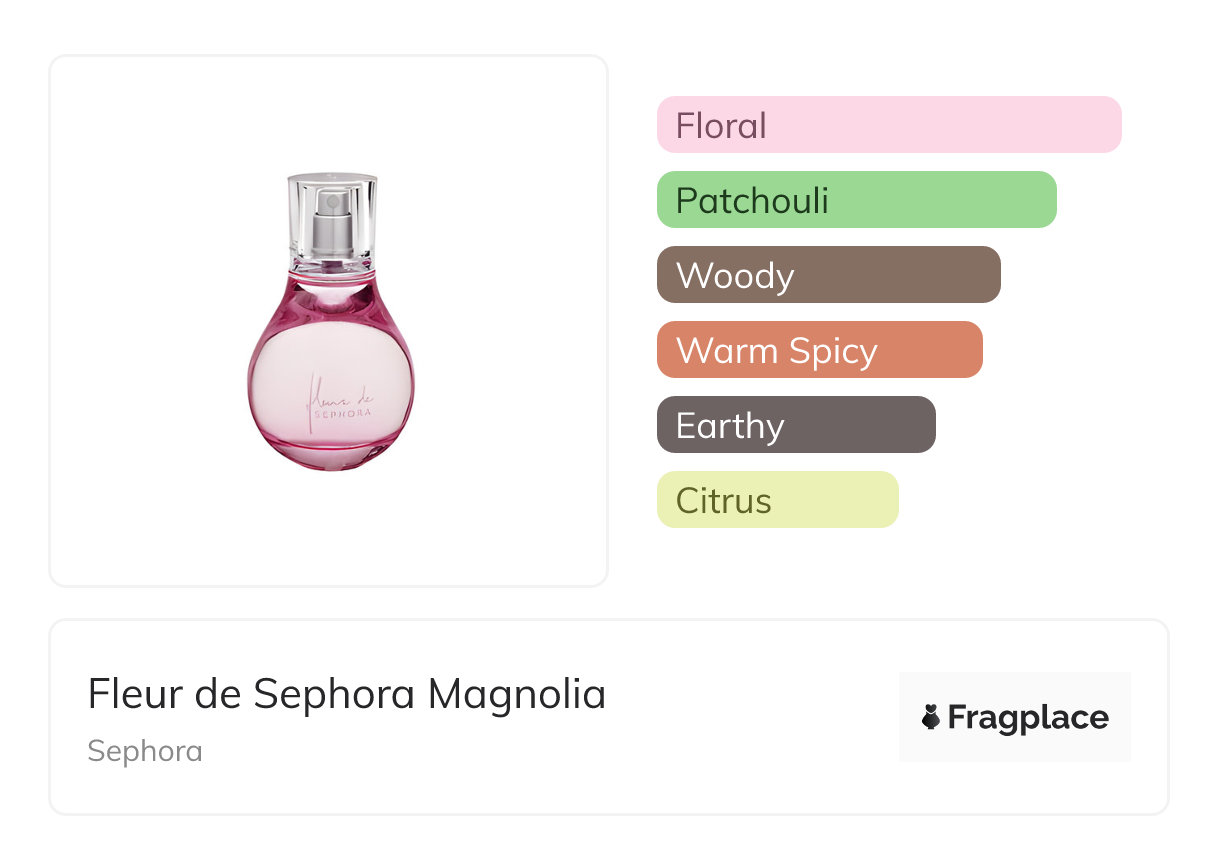This screenshot has width=1218, height=864.
Task: Click the Fragplace perfume bottle logo icon
Action: click(x=931, y=718)
